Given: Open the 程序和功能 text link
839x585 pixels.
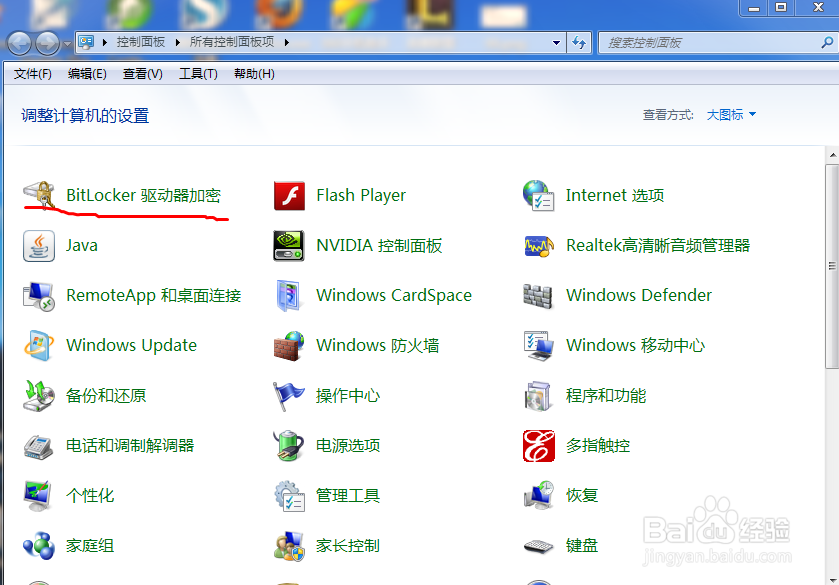Looking at the screenshot, I should [606, 396].
